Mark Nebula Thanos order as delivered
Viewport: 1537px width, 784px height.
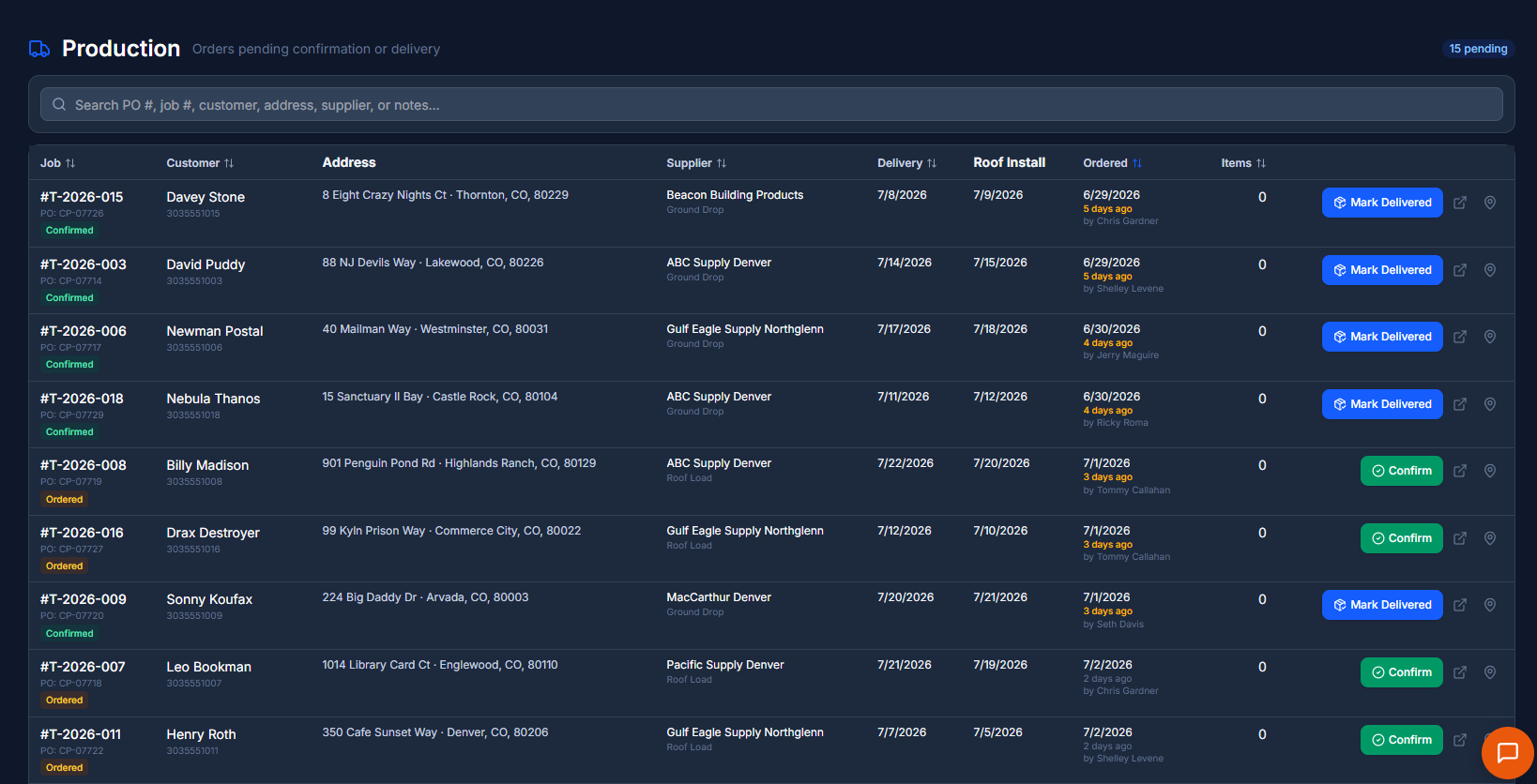[1382, 404]
